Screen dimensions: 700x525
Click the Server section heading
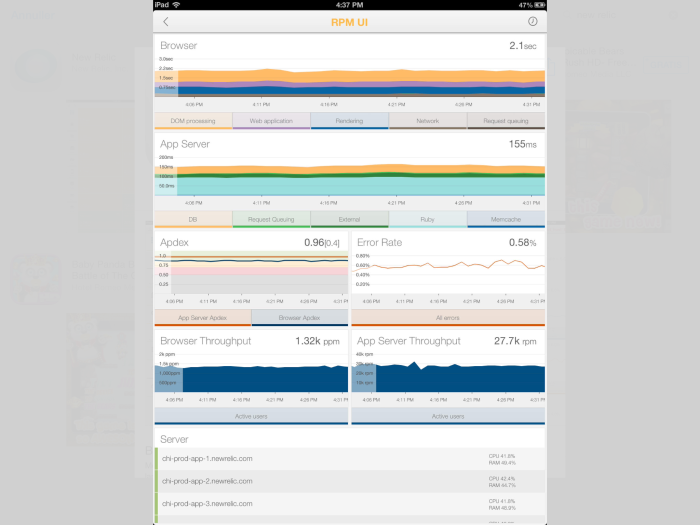pos(174,439)
